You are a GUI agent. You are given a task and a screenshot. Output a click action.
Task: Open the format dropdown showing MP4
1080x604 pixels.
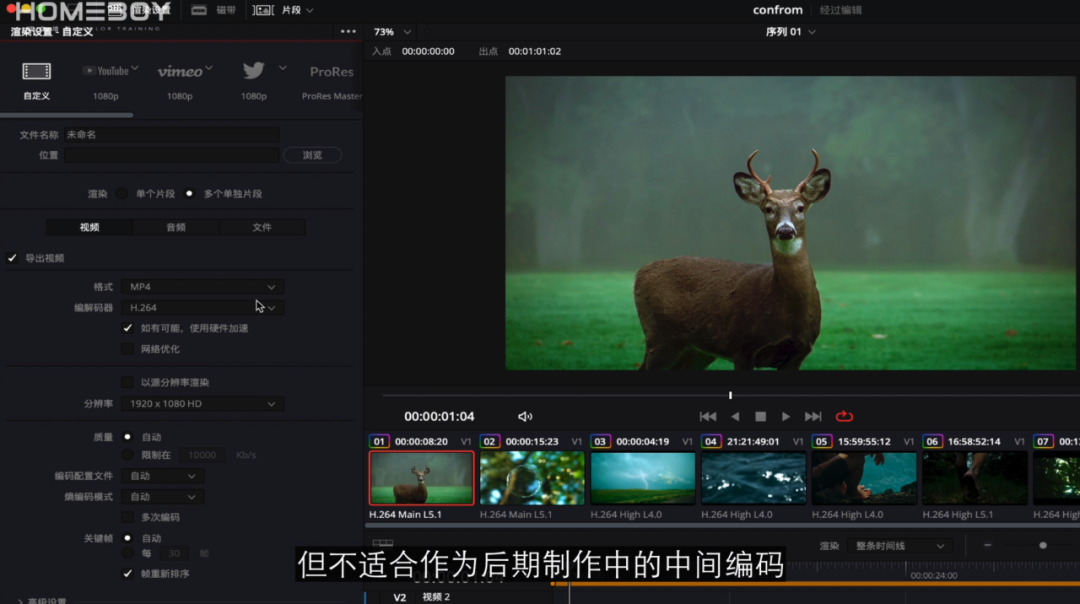click(202, 287)
